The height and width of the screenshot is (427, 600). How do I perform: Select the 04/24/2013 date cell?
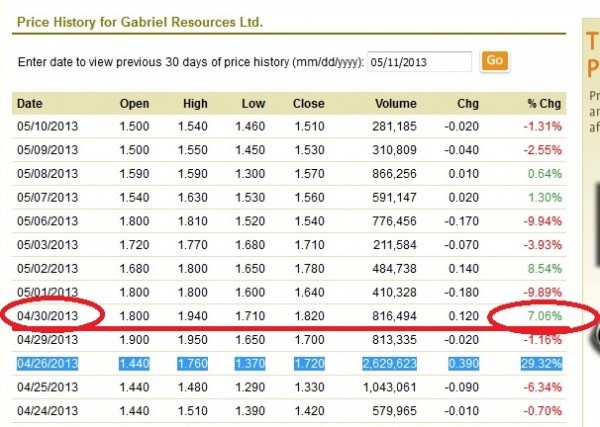pos(46,408)
